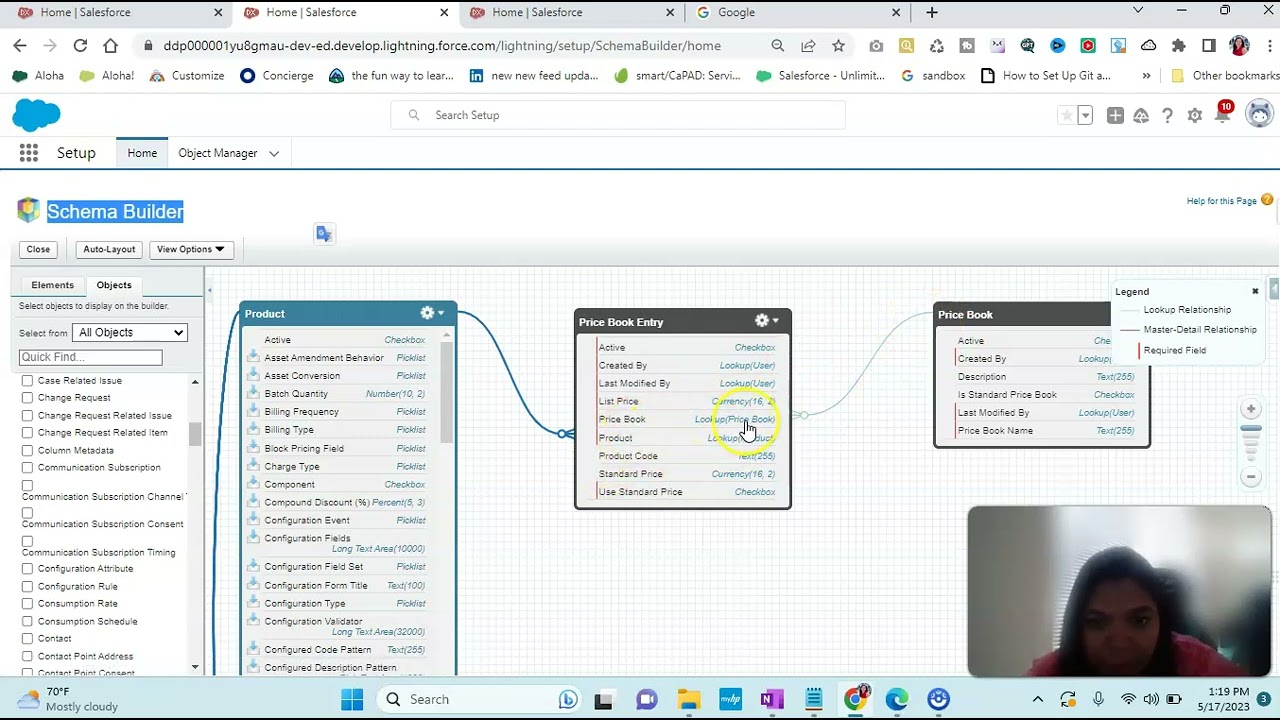Click the Quick Find input field
The image size is (1280, 720).
[x=90, y=357]
